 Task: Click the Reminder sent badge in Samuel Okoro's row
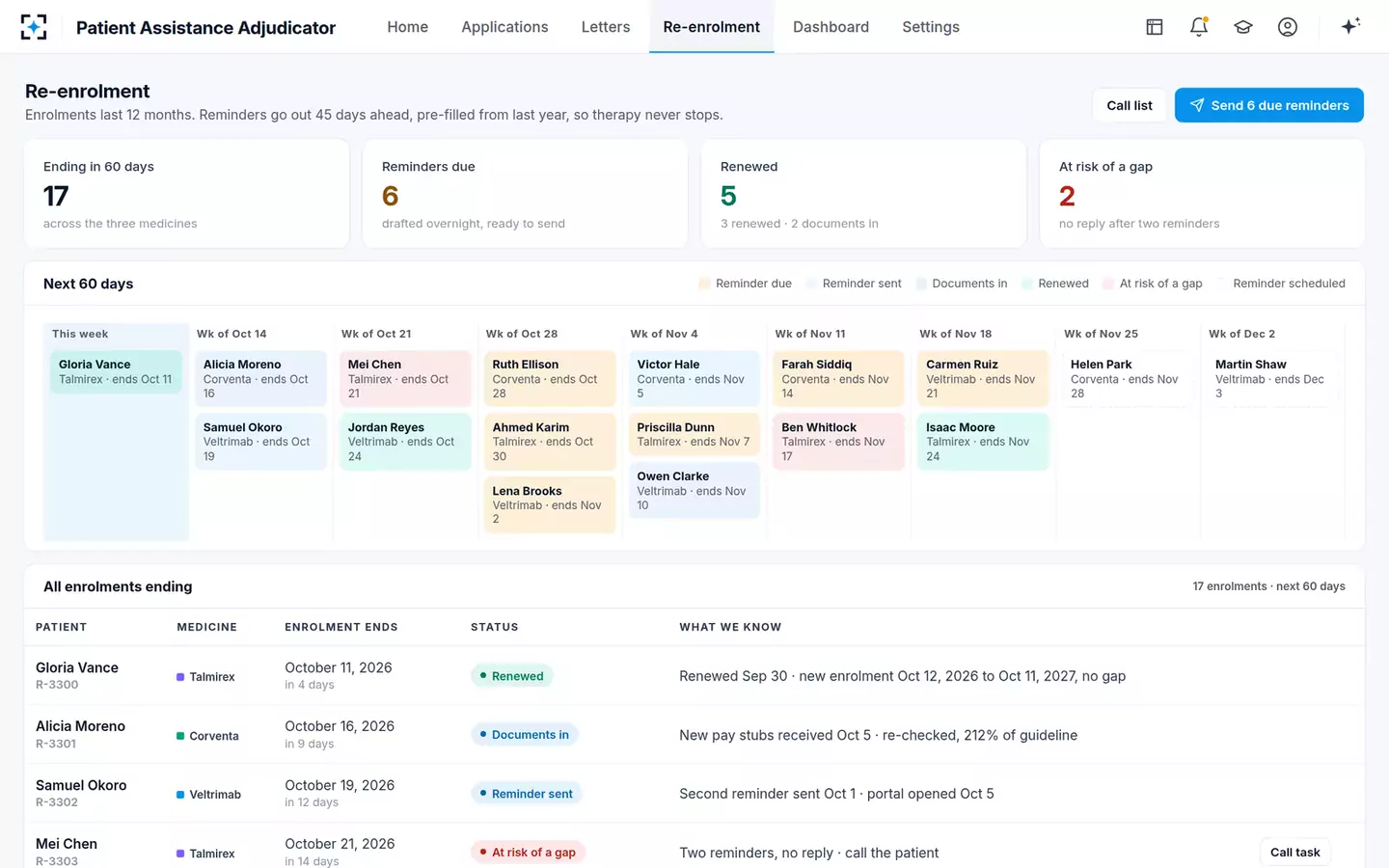[527, 794]
